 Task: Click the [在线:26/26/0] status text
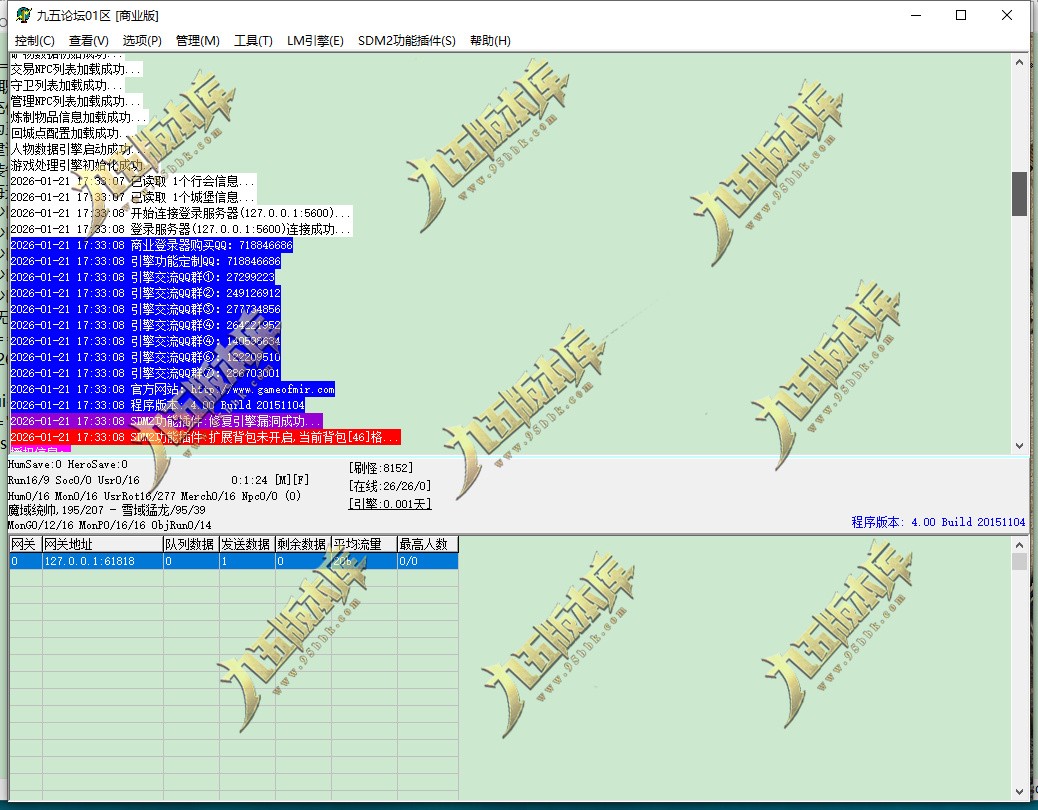click(390, 486)
